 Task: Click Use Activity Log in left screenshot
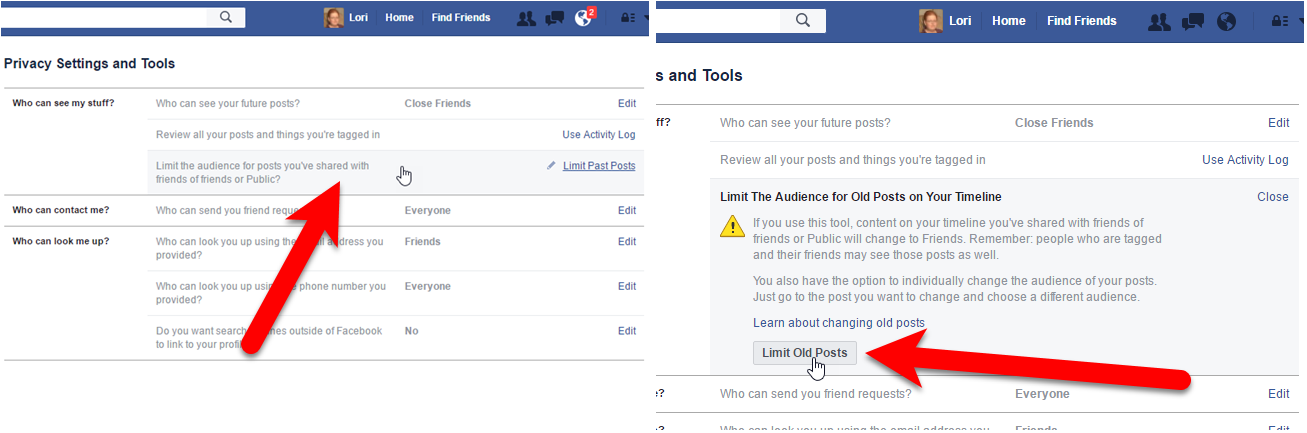pos(599,135)
